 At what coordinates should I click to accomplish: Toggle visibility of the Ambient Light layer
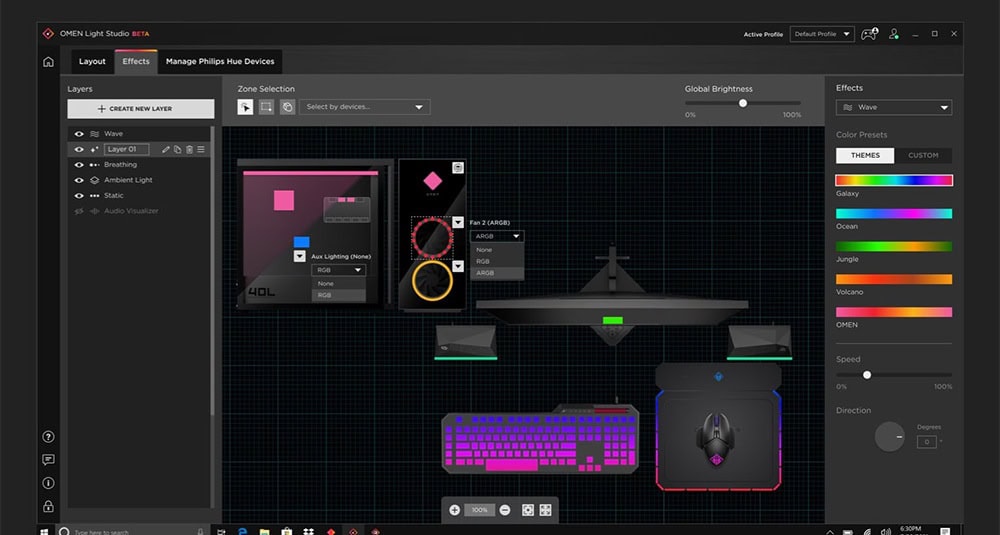(x=79, y=180)
